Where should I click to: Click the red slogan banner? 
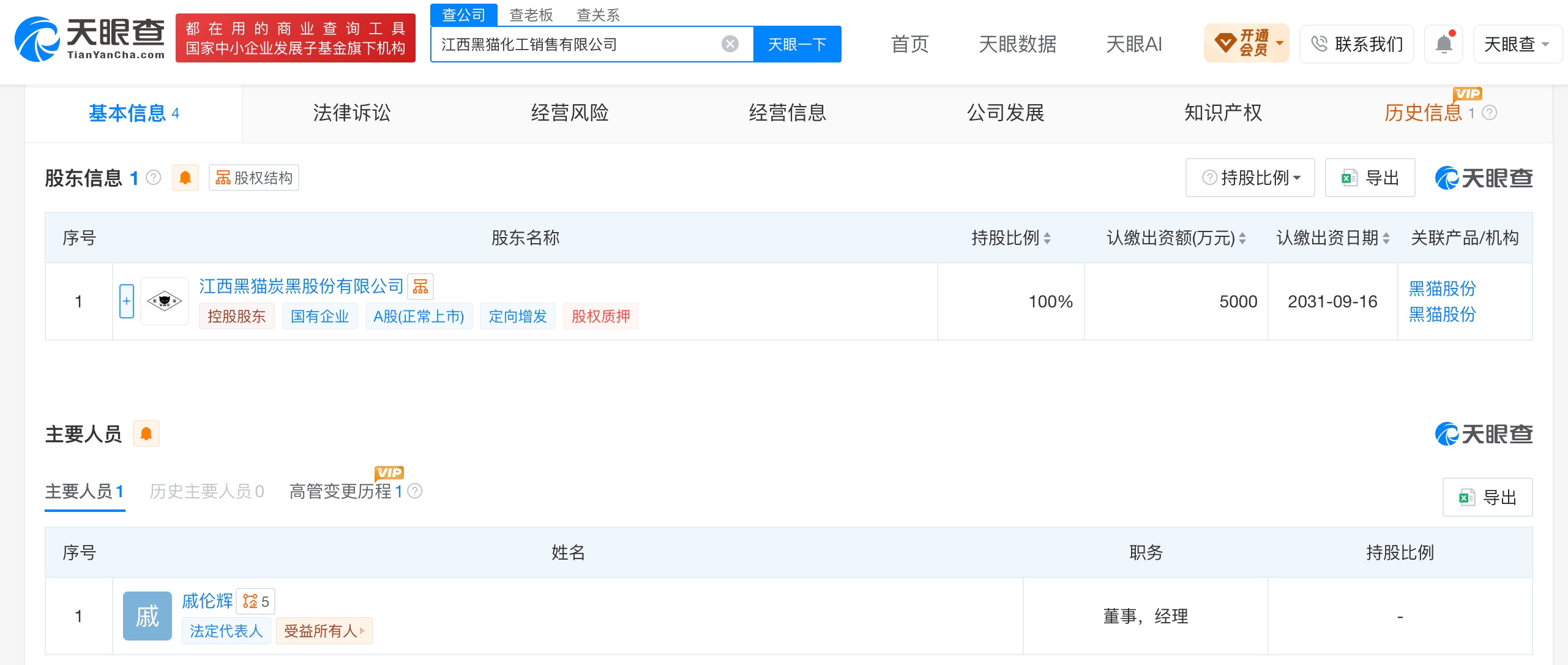(296, 38)
